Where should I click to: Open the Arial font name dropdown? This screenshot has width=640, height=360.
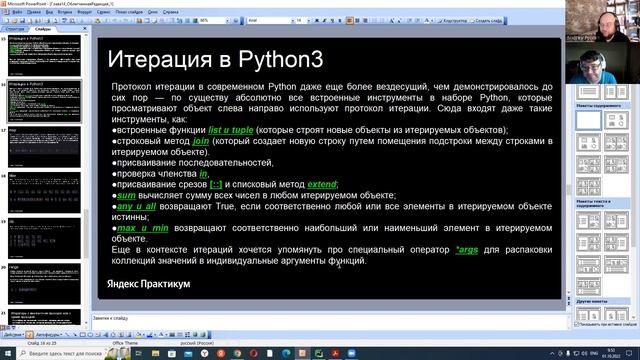click(293, 20)
